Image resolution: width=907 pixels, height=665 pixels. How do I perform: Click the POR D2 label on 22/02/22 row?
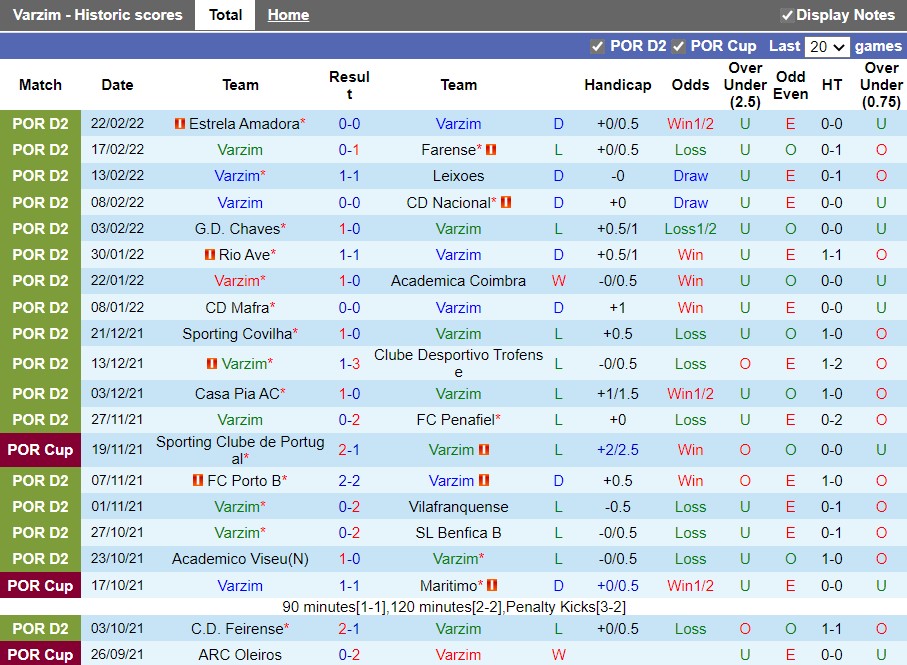tap(40, 124)
